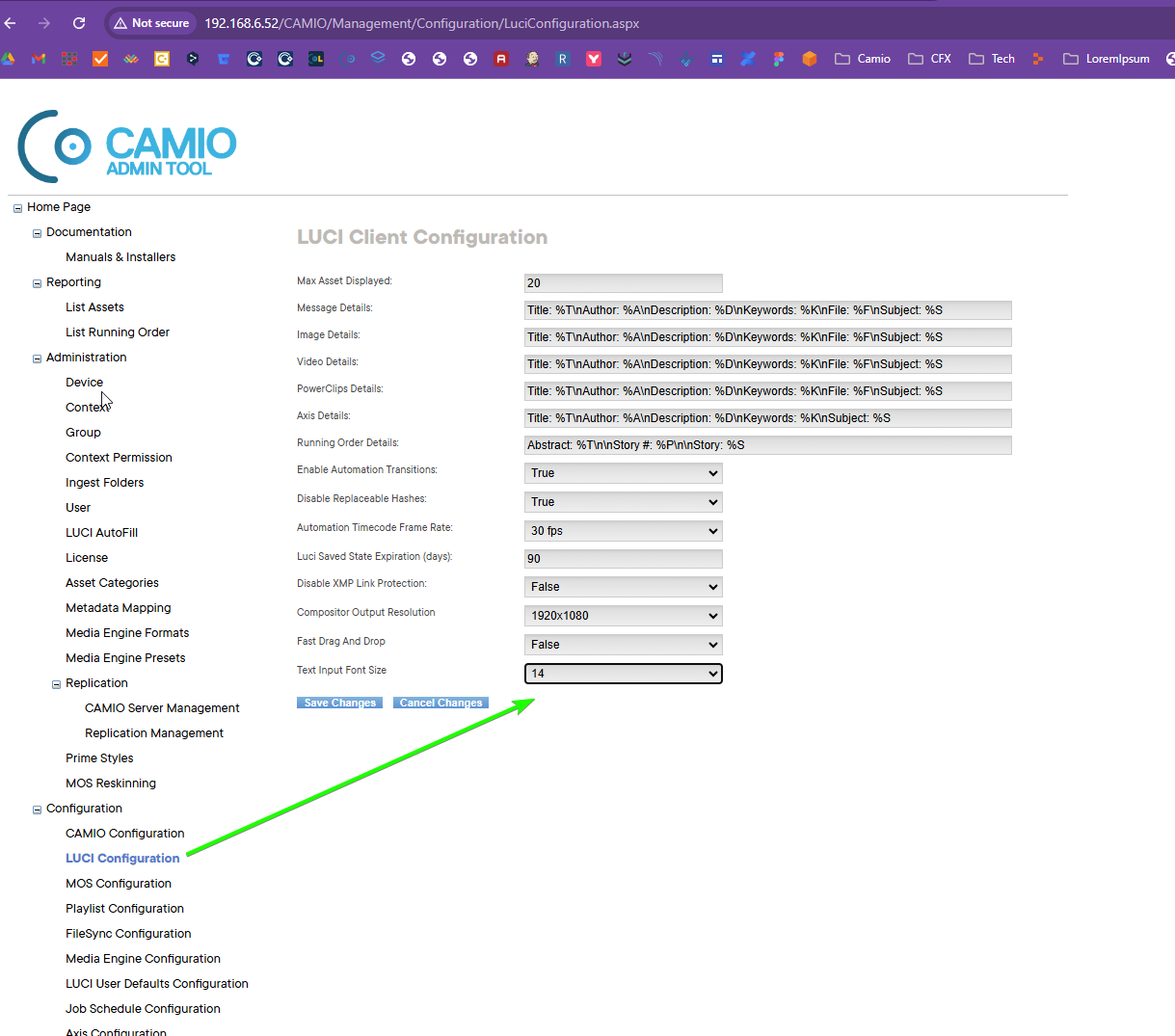
Task: Open Disable Replaceable Hashes dropdown
Action: (624, 502)
